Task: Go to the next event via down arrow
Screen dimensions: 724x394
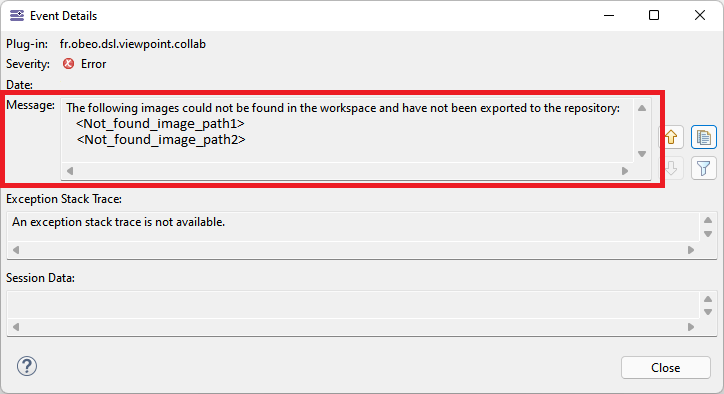Action: point(671,168)
